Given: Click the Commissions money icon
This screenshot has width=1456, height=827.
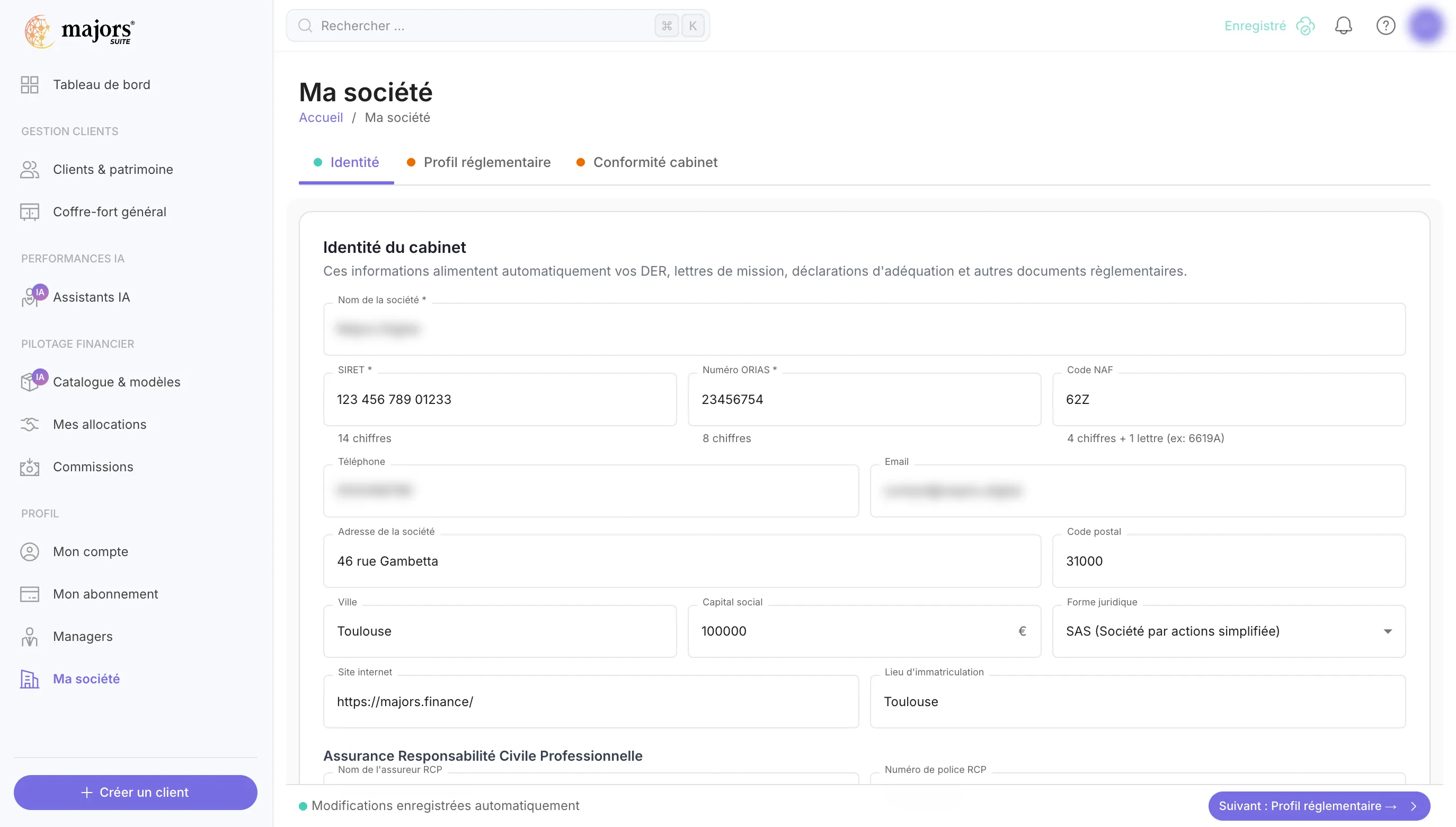Looking at the screenshot, I should click(30, 467).
